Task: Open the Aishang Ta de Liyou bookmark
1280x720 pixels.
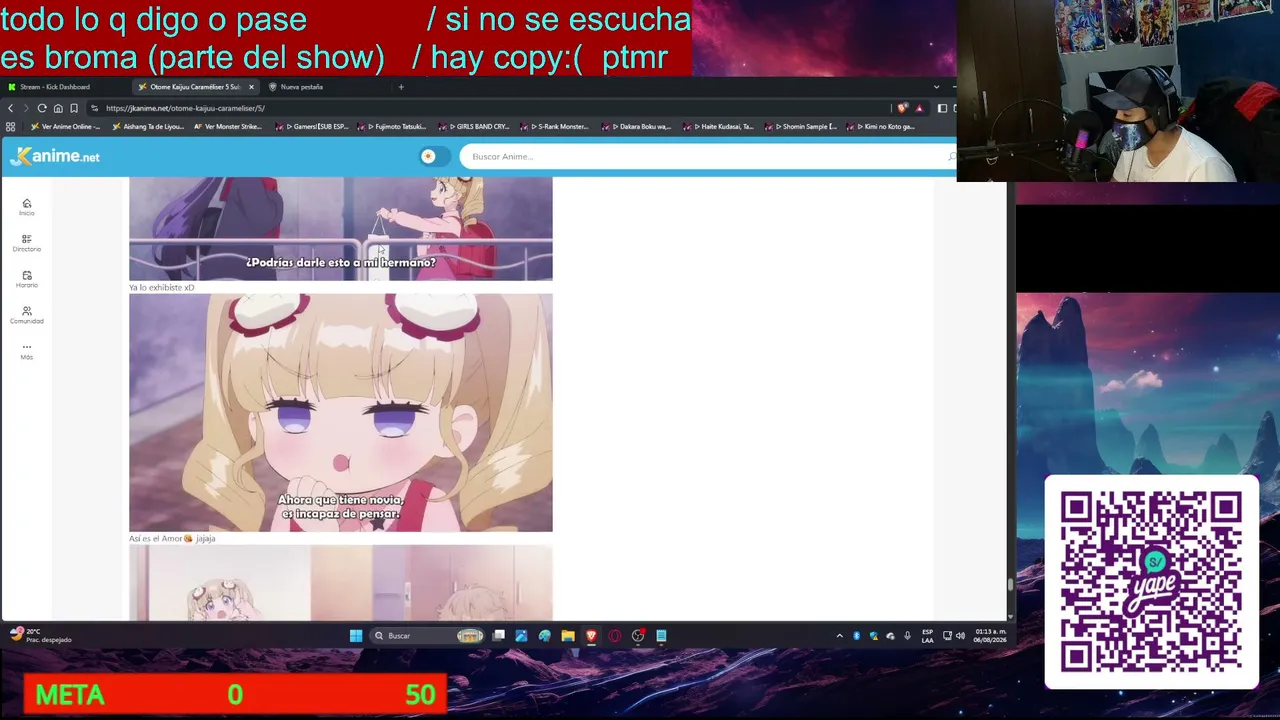Action: pyautogui.click(x=148, y=127)
